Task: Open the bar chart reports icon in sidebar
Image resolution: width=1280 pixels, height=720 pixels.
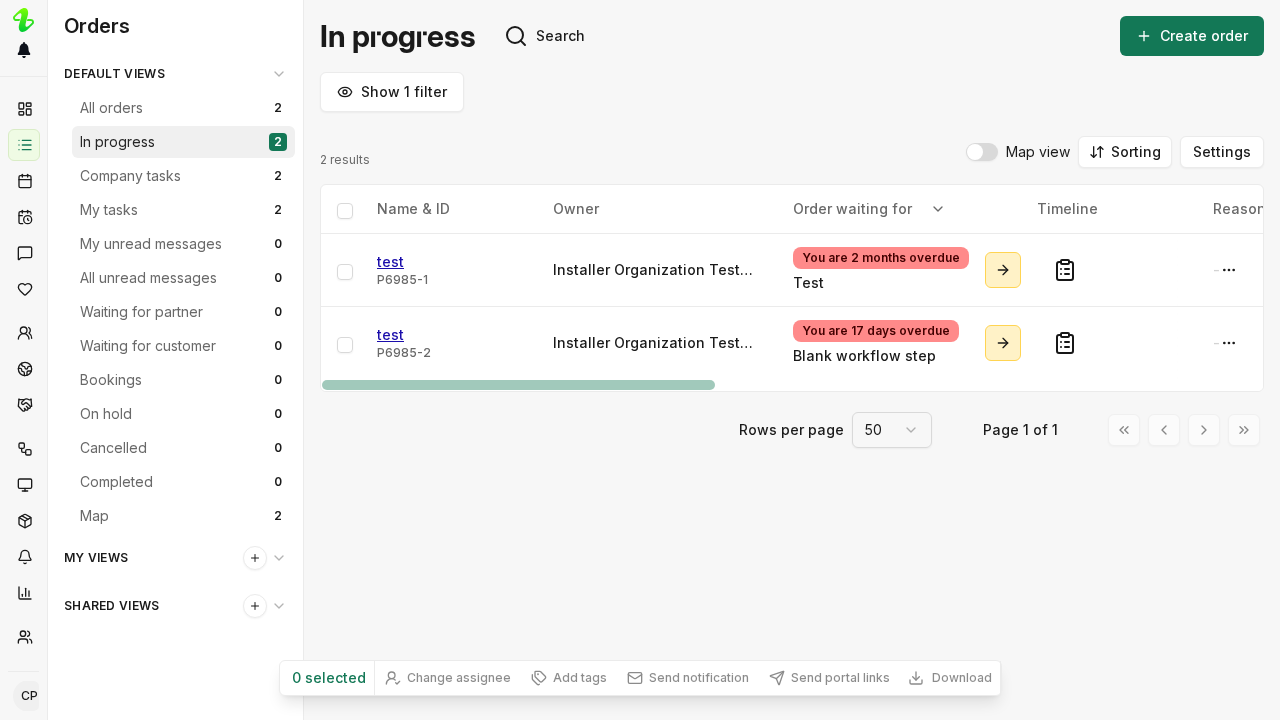Action: (25, 593)
